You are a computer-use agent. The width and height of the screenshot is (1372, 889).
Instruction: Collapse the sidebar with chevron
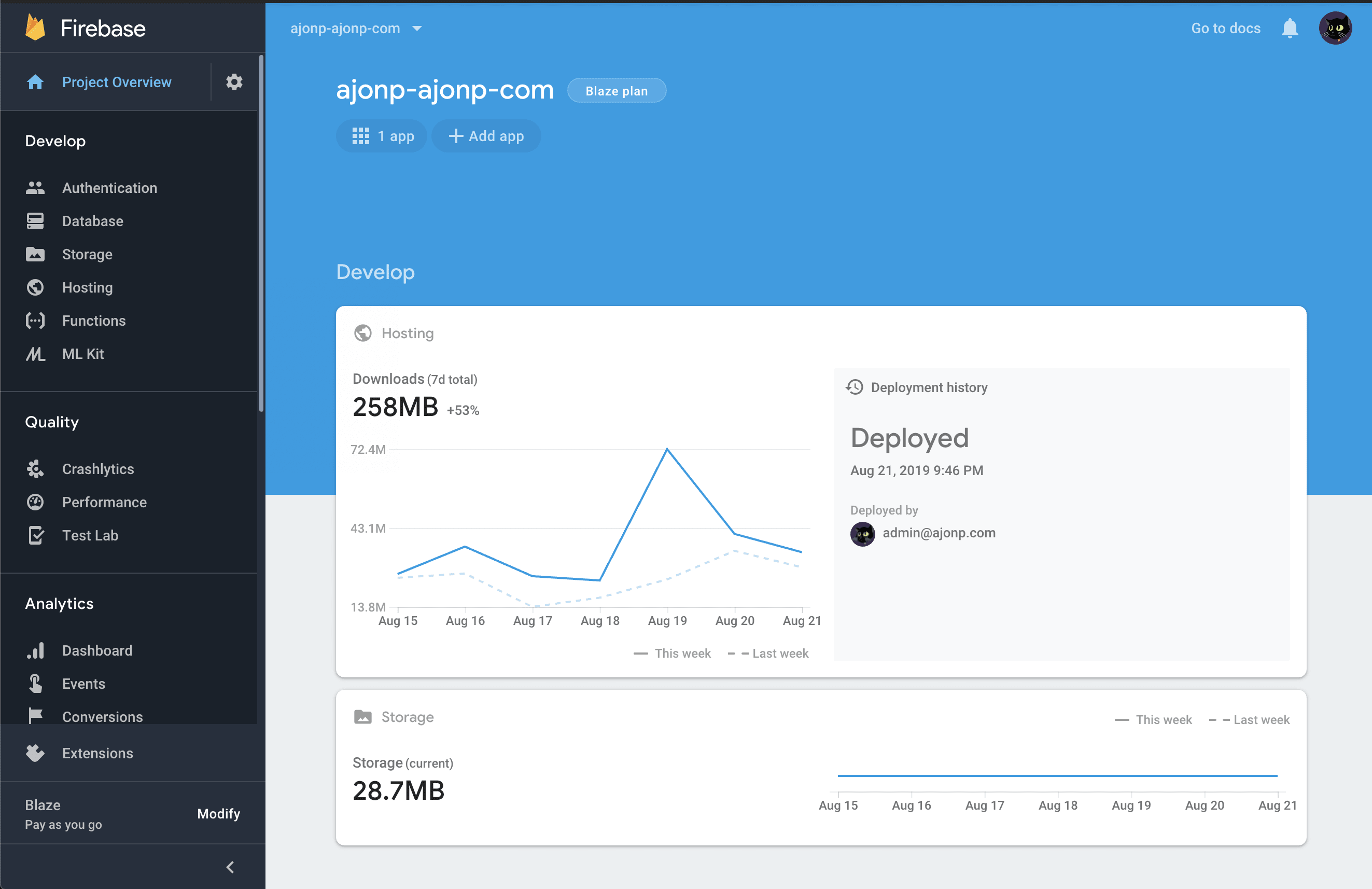pos(230,867)
